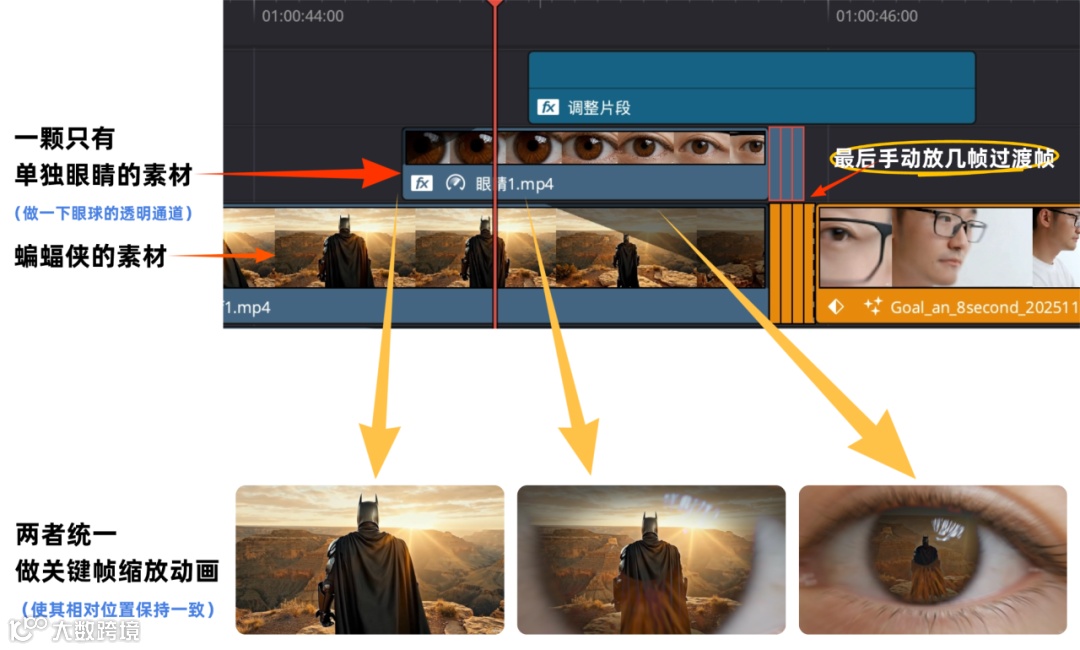Click the sparkle effects icon on Goal_an clip

pyautogui.click(x=873, y=306)
